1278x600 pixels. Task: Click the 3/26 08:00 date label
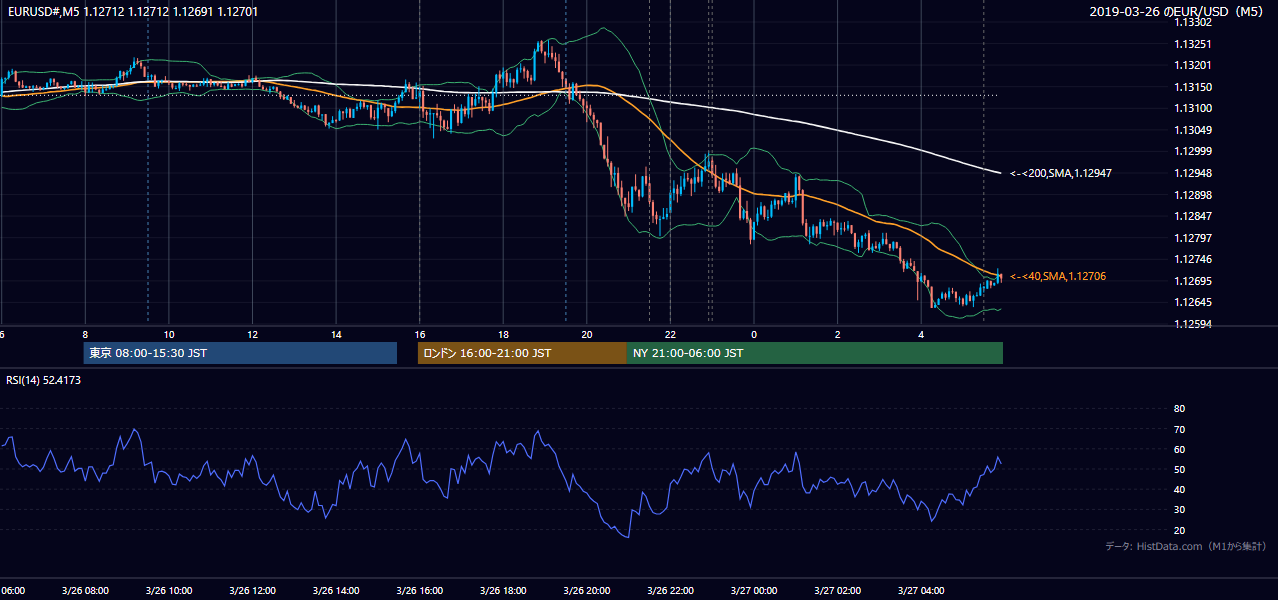[x=84, y=591]
